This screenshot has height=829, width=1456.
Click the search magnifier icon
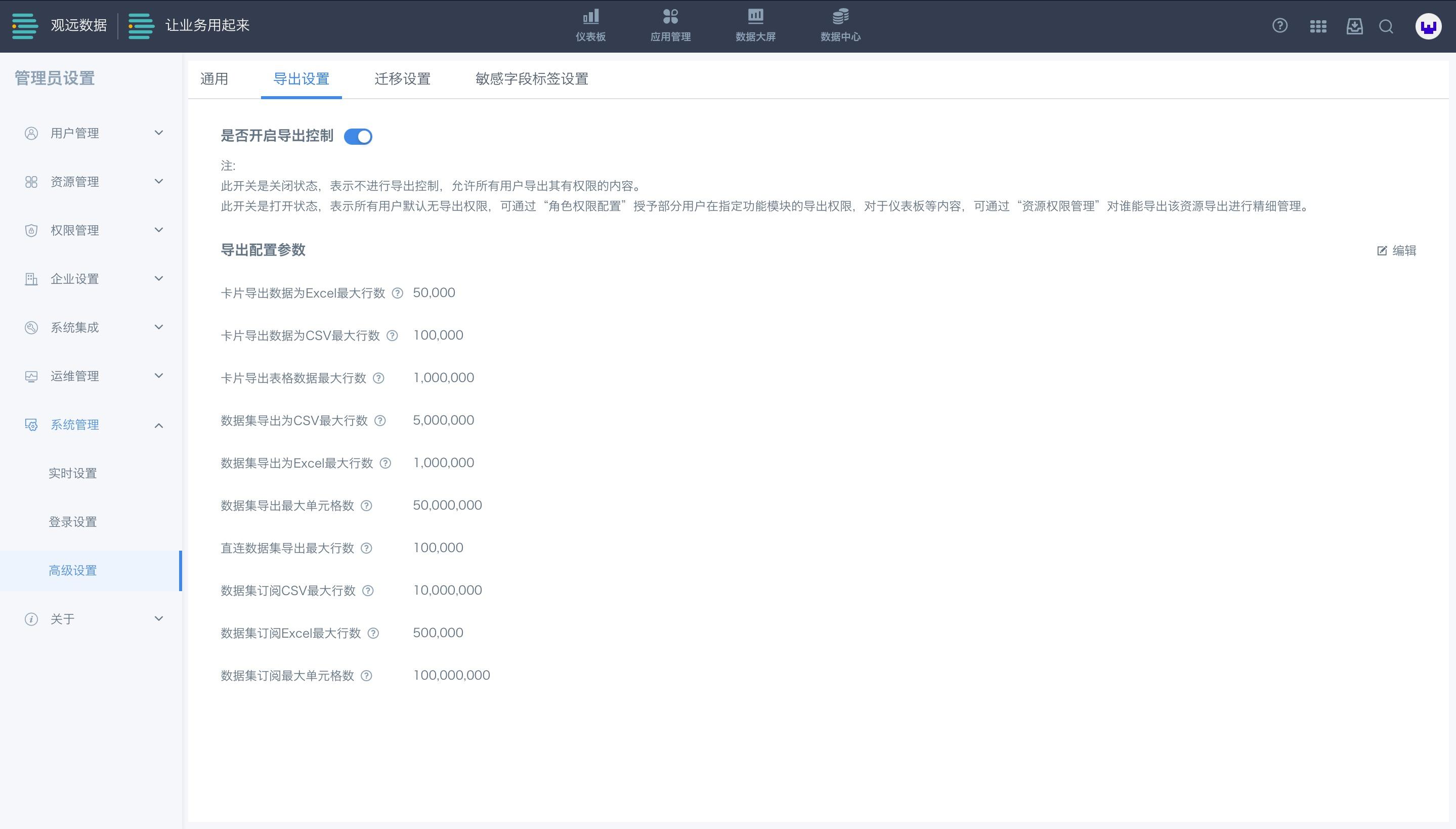1386,26
